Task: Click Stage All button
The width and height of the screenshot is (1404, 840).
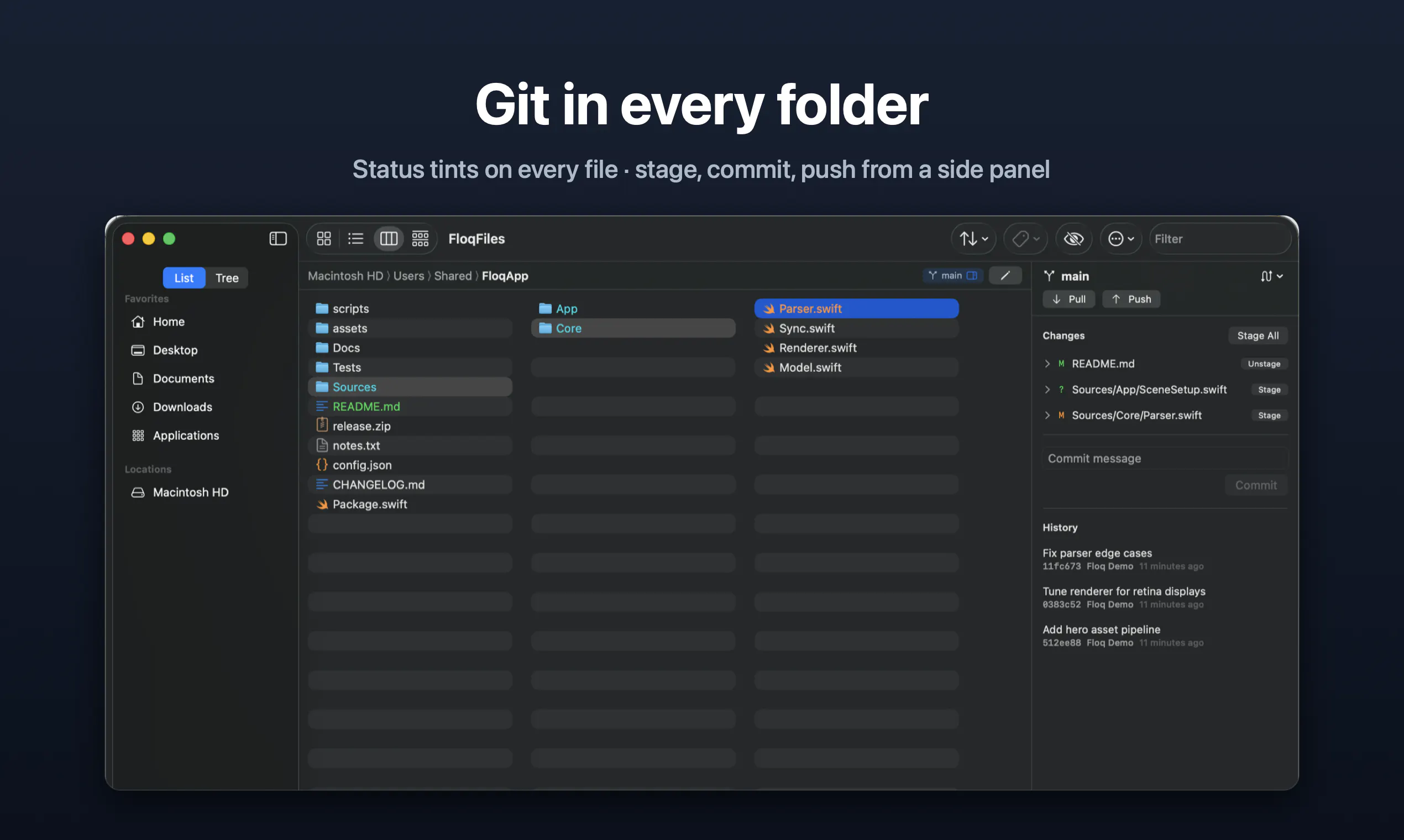Action: coord(1258,335)
